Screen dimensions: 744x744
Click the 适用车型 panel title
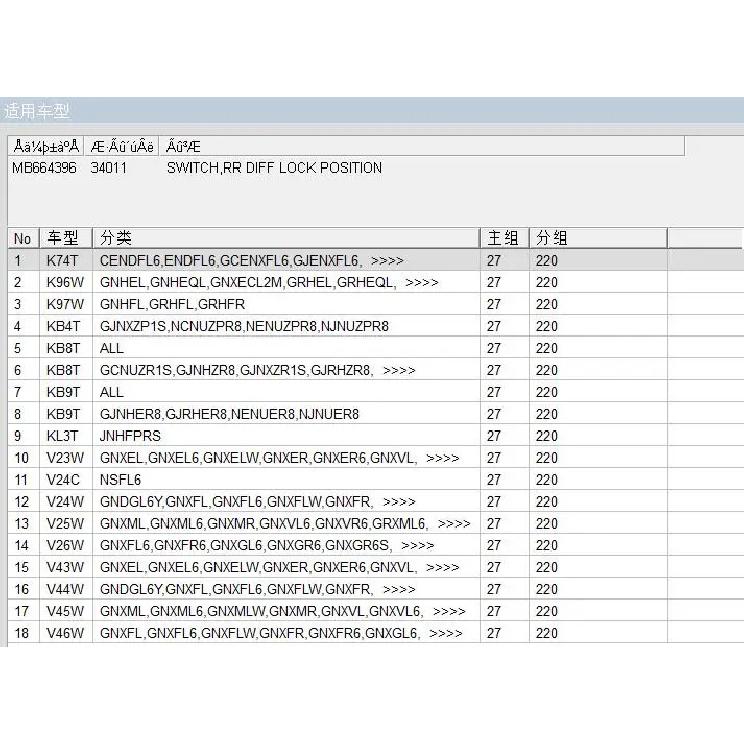(37, 111)
